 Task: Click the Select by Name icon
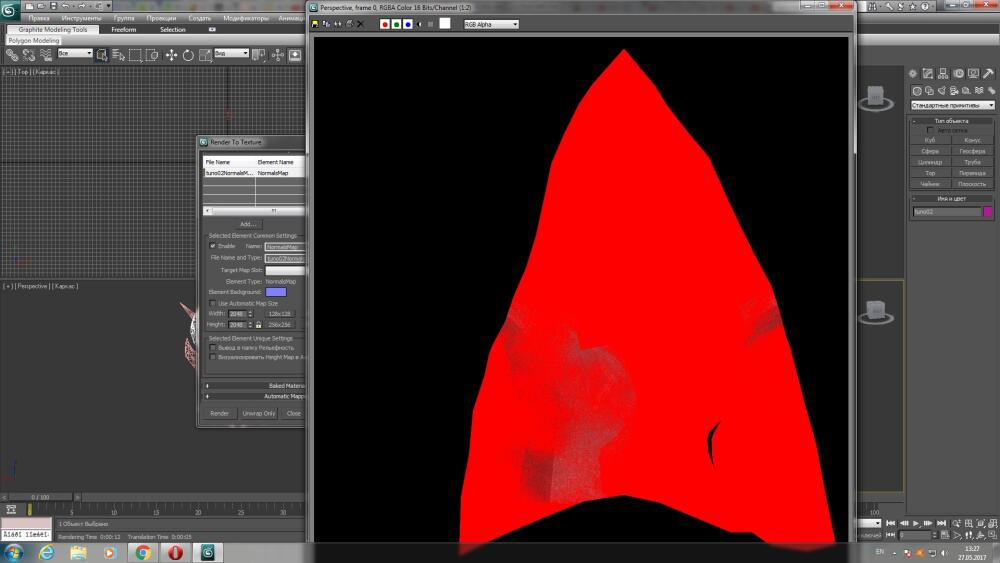coord(118,55)
